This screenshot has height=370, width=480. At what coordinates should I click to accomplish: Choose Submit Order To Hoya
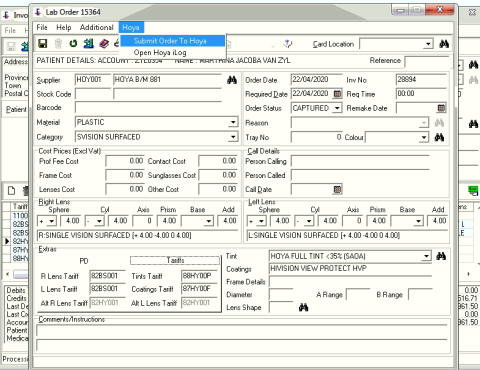click(x=172, y=41)
